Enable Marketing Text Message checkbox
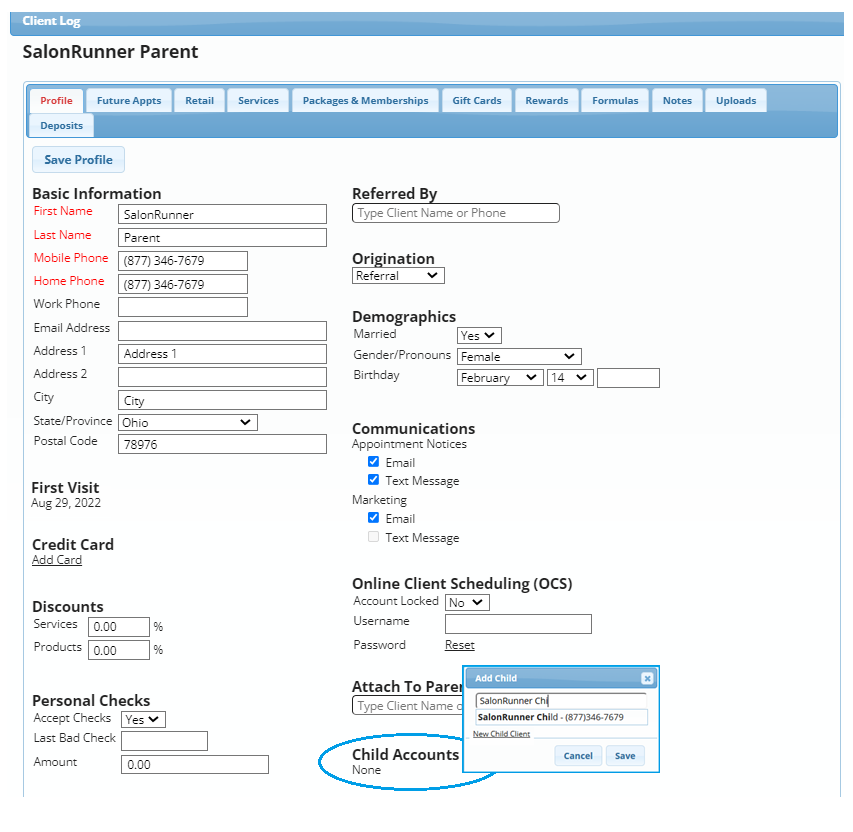 [373, 537]
